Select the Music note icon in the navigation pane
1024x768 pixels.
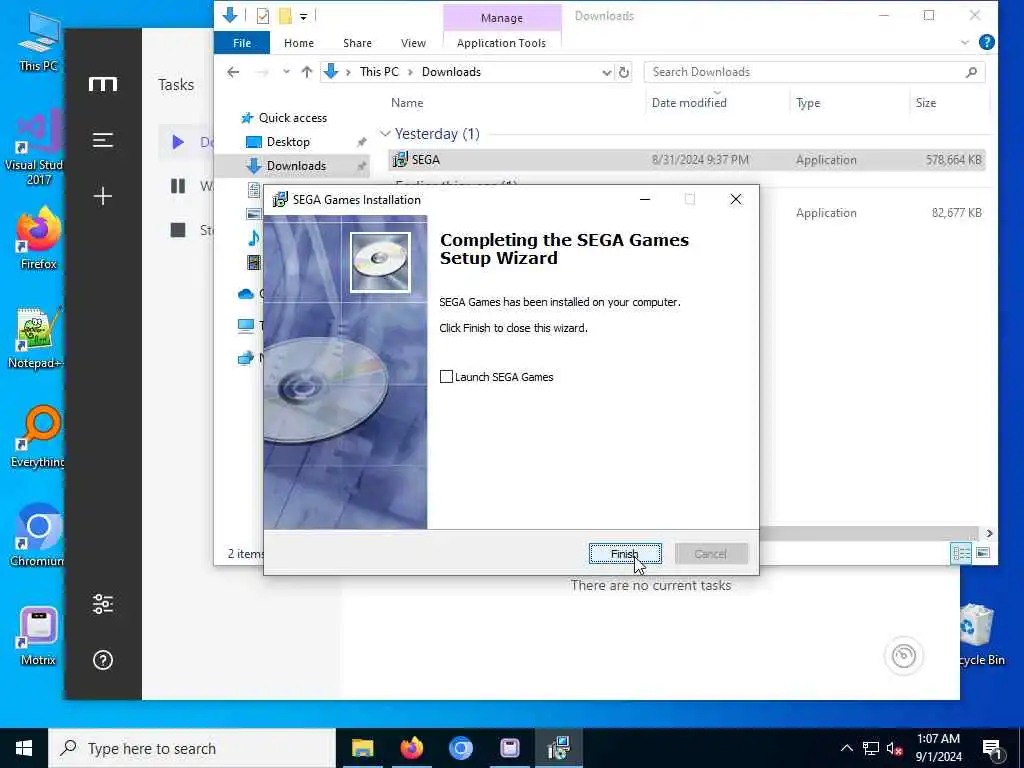[253, 238]
